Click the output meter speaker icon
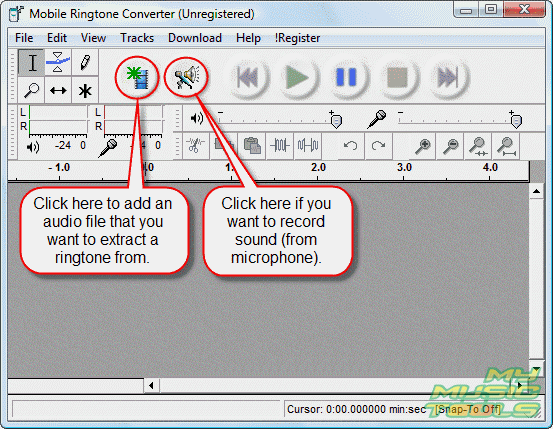This screenshot has width=553, height=429. tap(33, 147)
